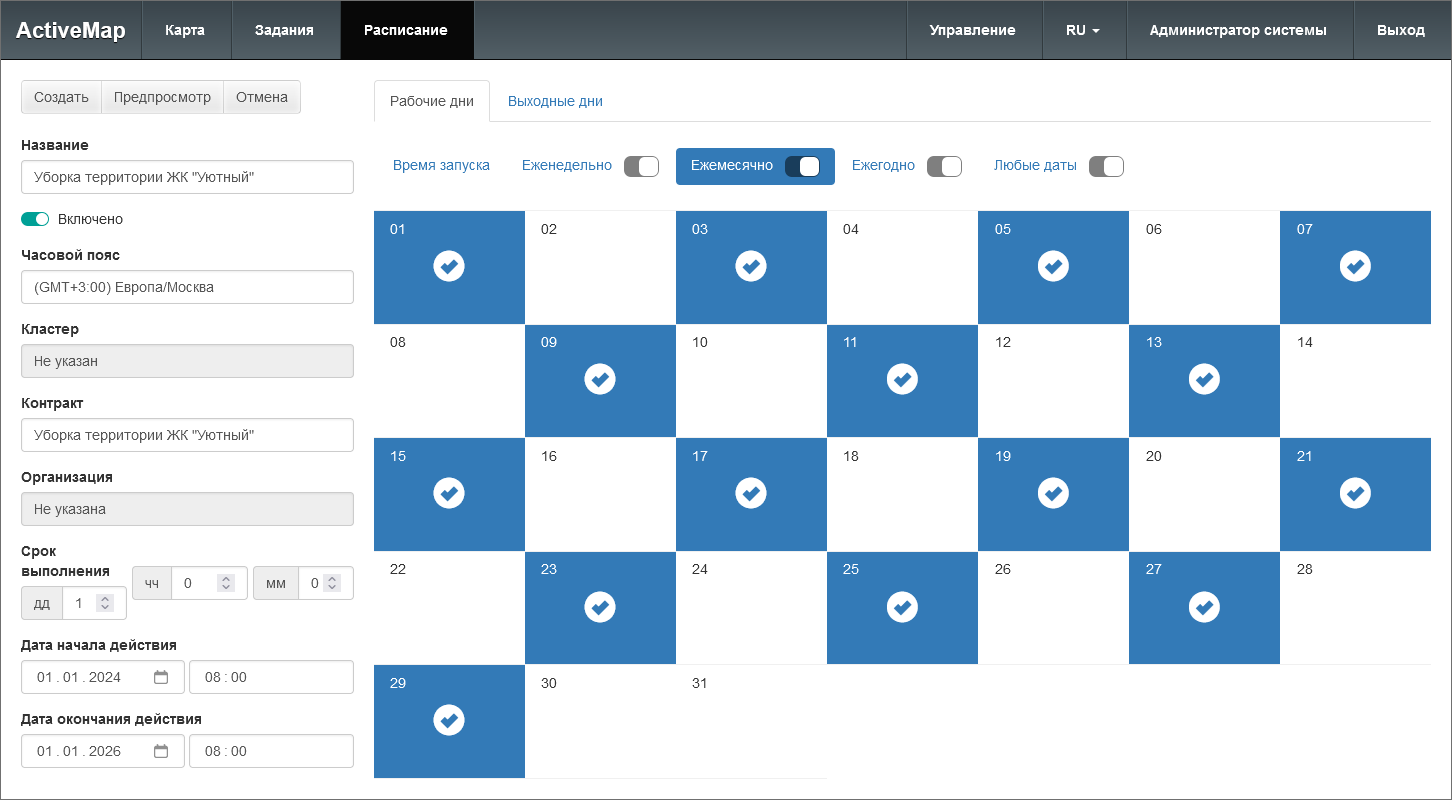Open the Часовой пояс time zone selector

187,287
